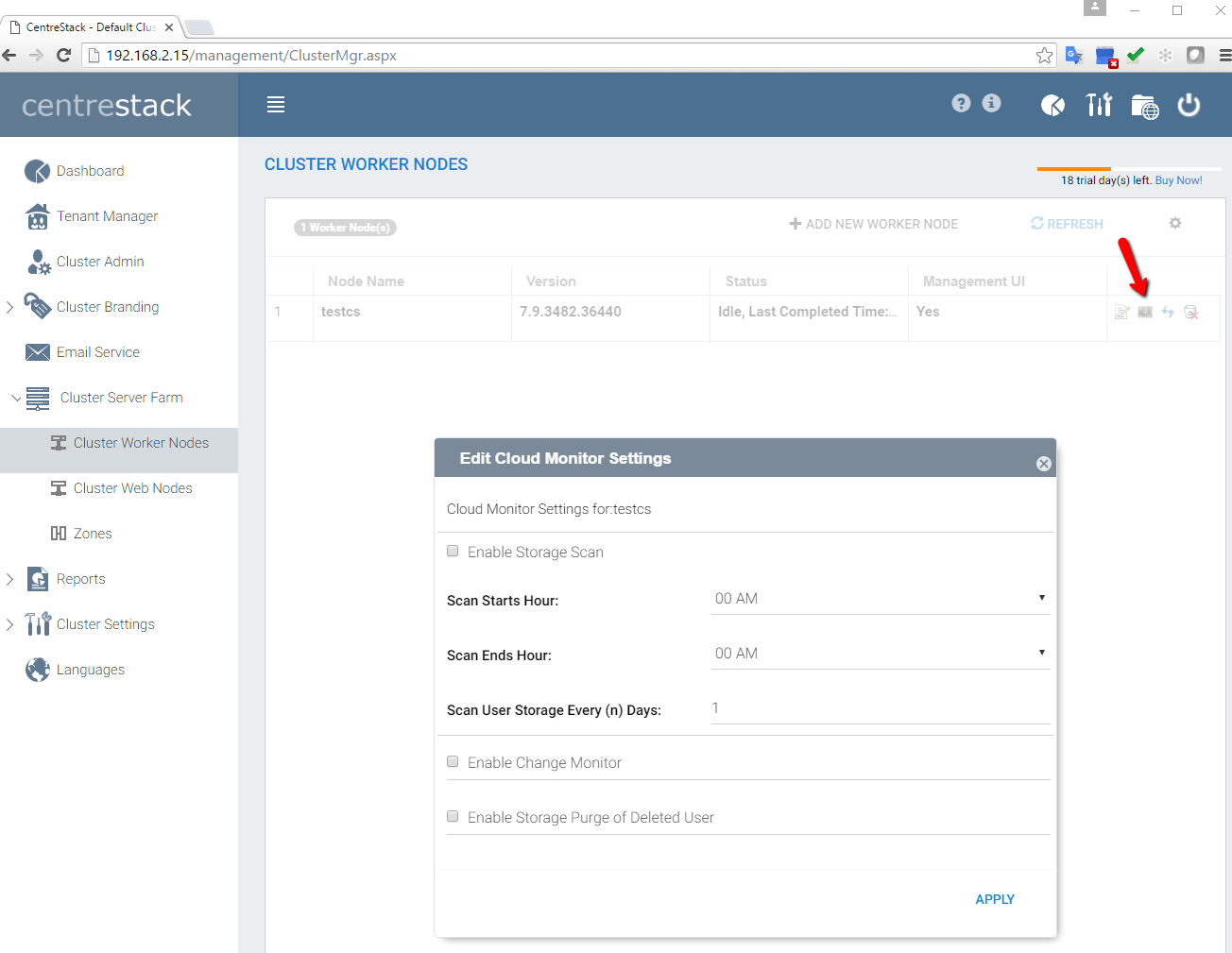This screenshot has width=1232, height=953.
Task: Click the centrestack logo
Action: [x=107, y=105]
